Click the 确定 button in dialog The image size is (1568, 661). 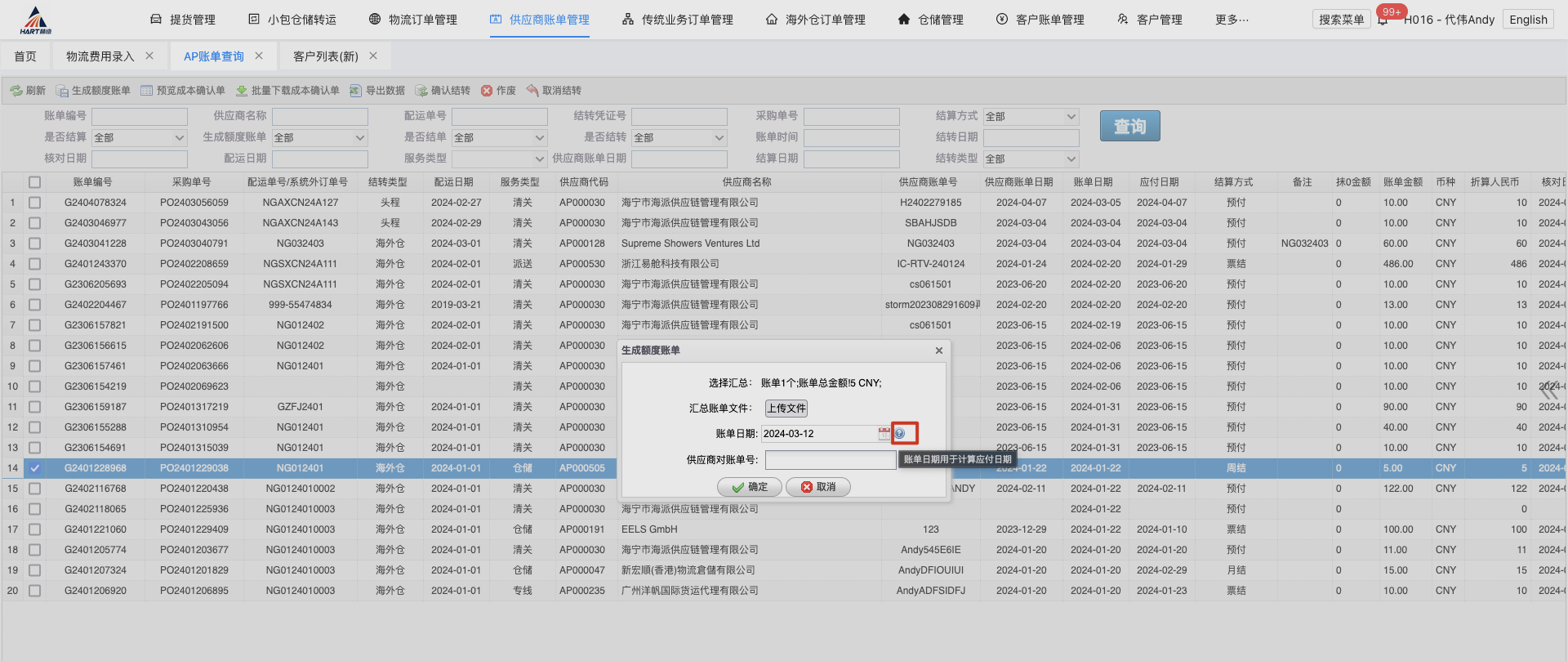(x=750, y=487)
